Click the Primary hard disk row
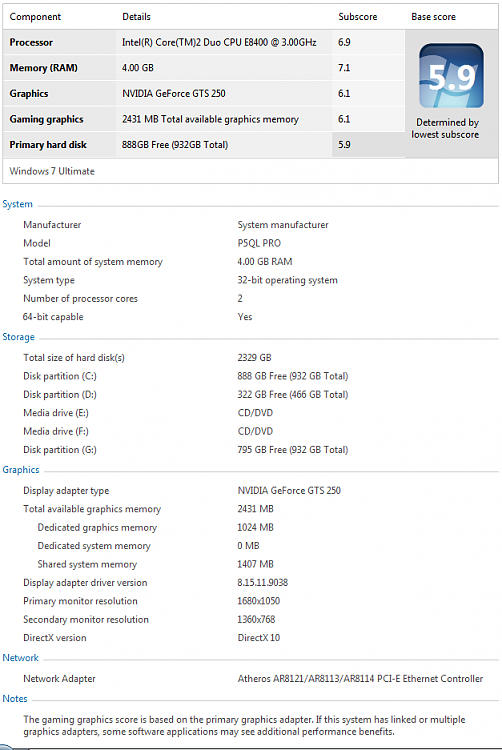502x750 pixels. (204, 144)
